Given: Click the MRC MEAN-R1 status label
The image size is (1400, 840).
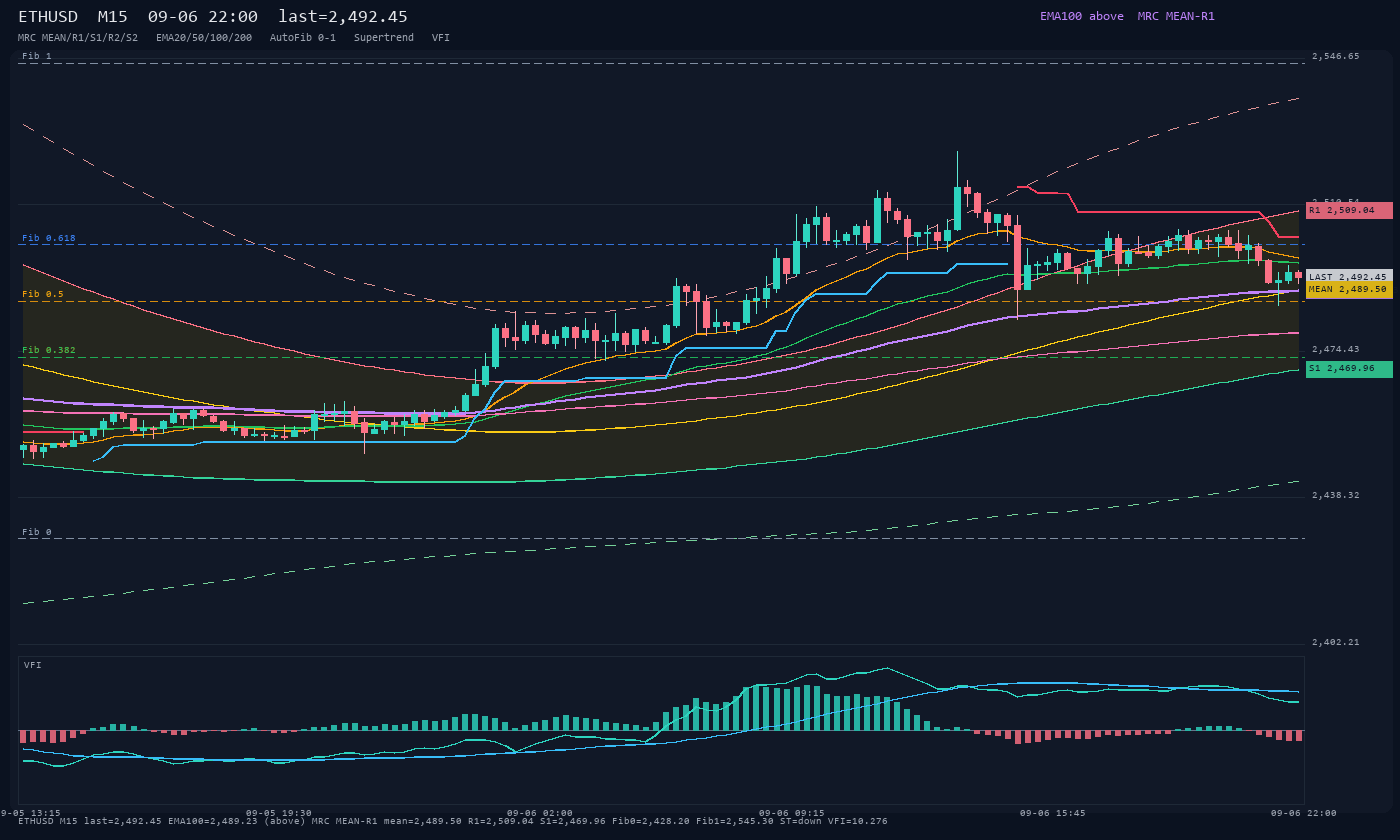Looking at the screenshot, I should point(1176,16).
